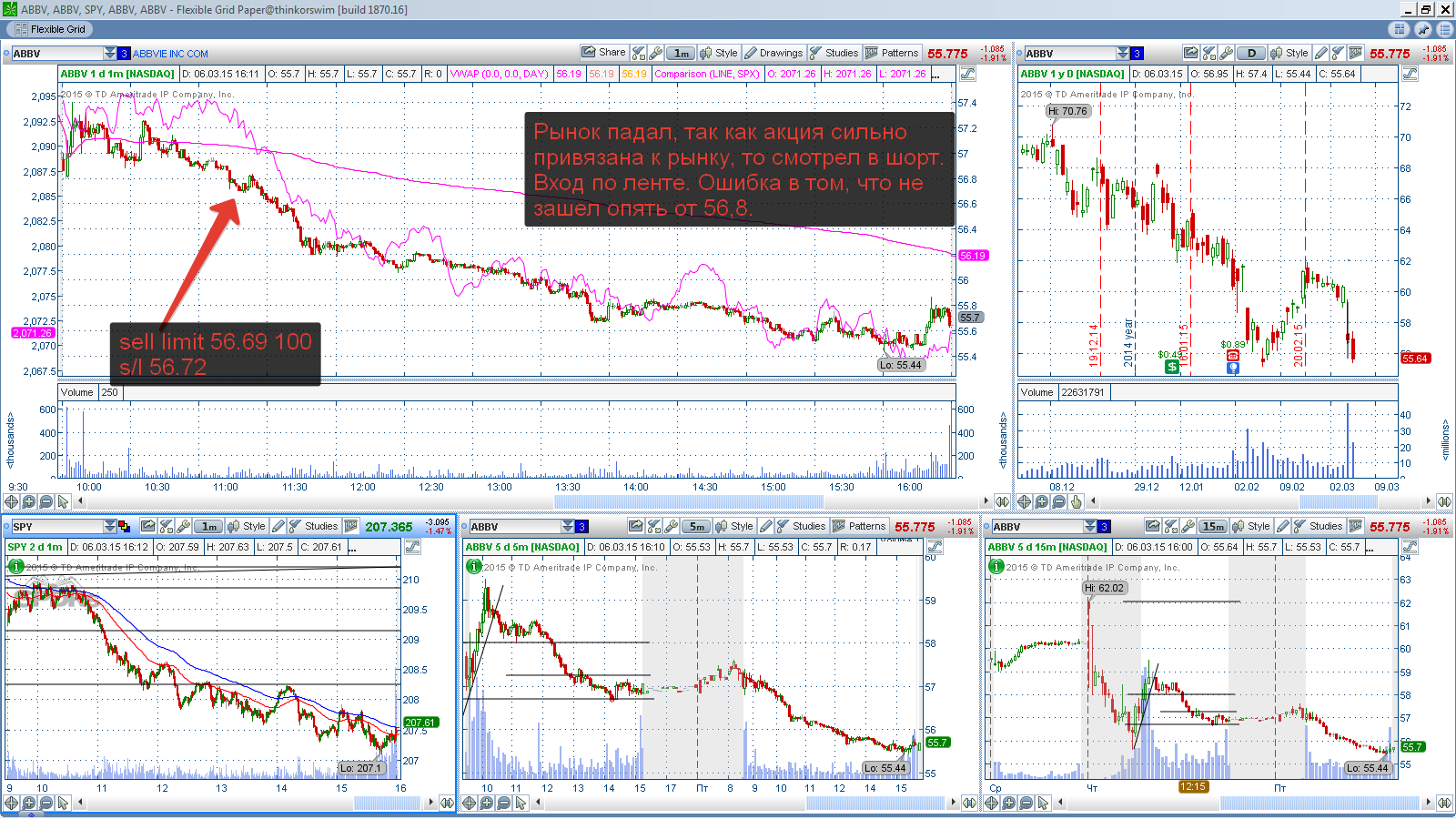Click the zoom-in magnifier below the main chart

(x=29, y=501)
